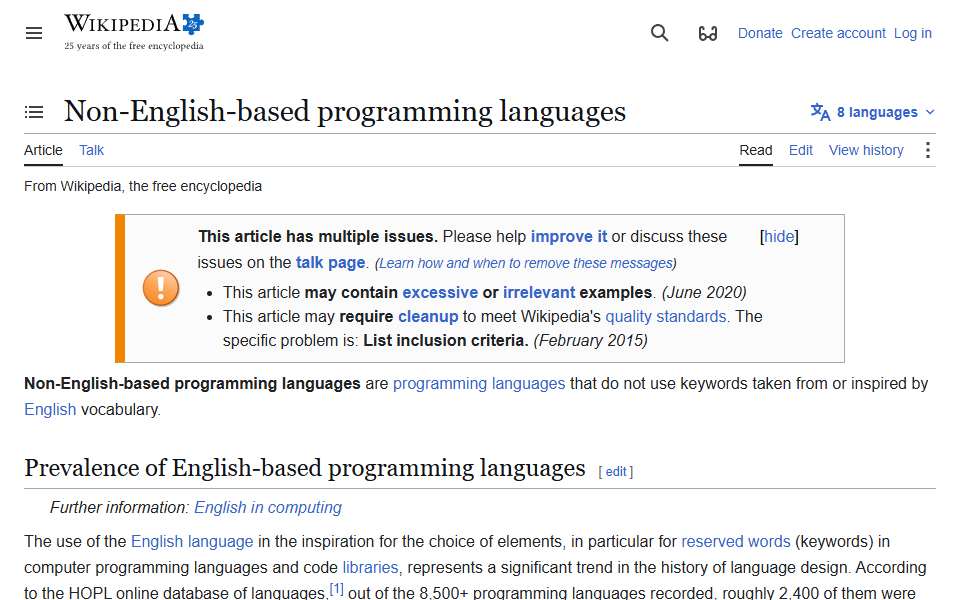Click the orange warning exclamation icon

tap(161, 288)
